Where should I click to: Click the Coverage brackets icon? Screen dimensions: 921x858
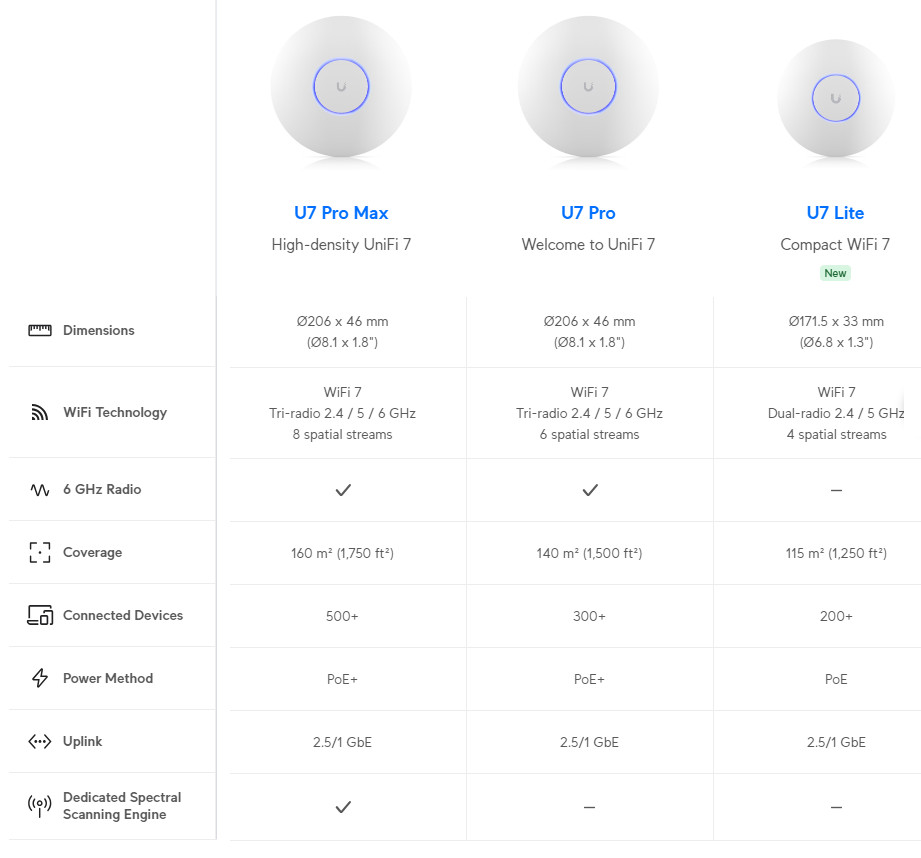pos(40,553)
